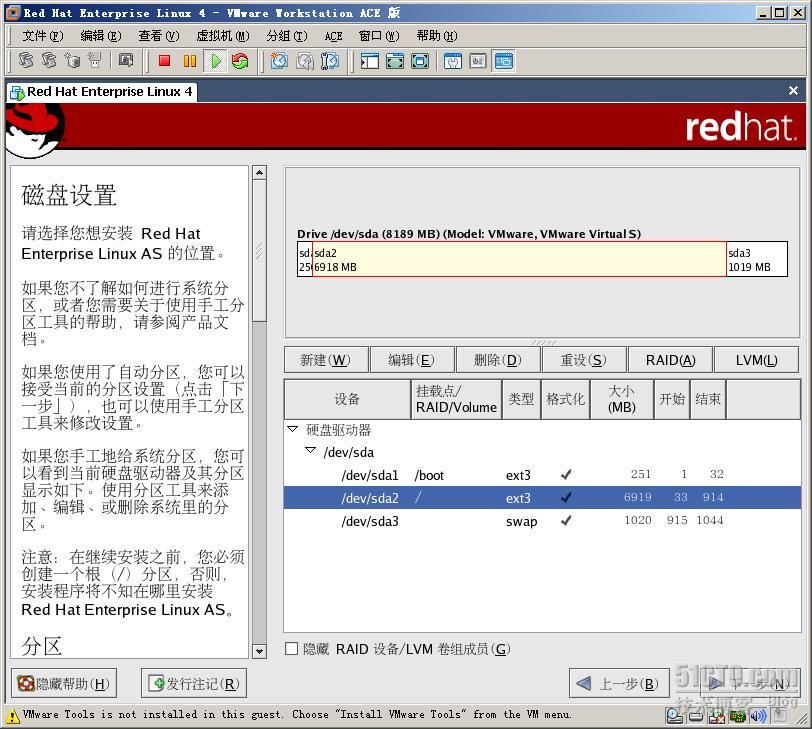The image size is (812, 729).
Task: Tick the hide RAID/LVM members checkbox
Action: click(x=292, y=649)
